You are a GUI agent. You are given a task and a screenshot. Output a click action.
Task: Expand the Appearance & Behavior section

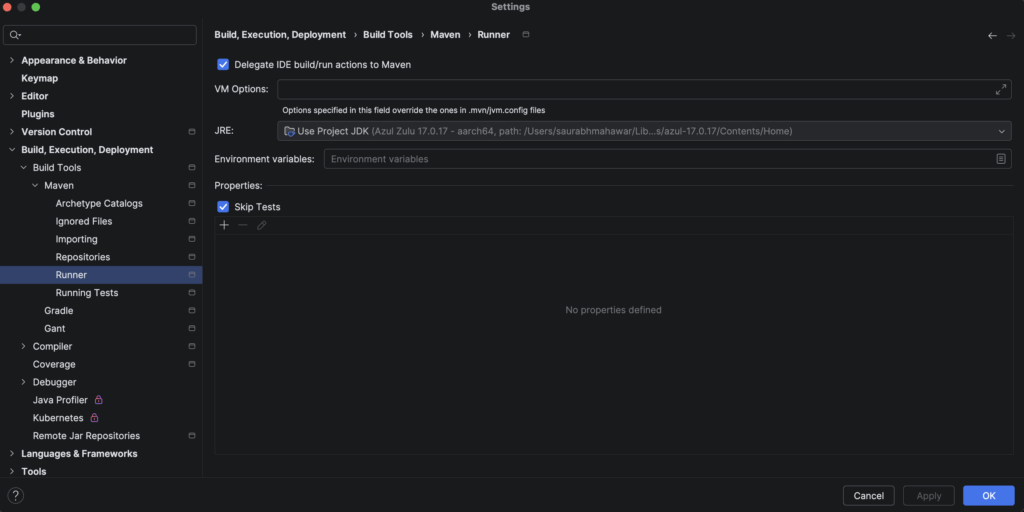(x=12, y=60)
